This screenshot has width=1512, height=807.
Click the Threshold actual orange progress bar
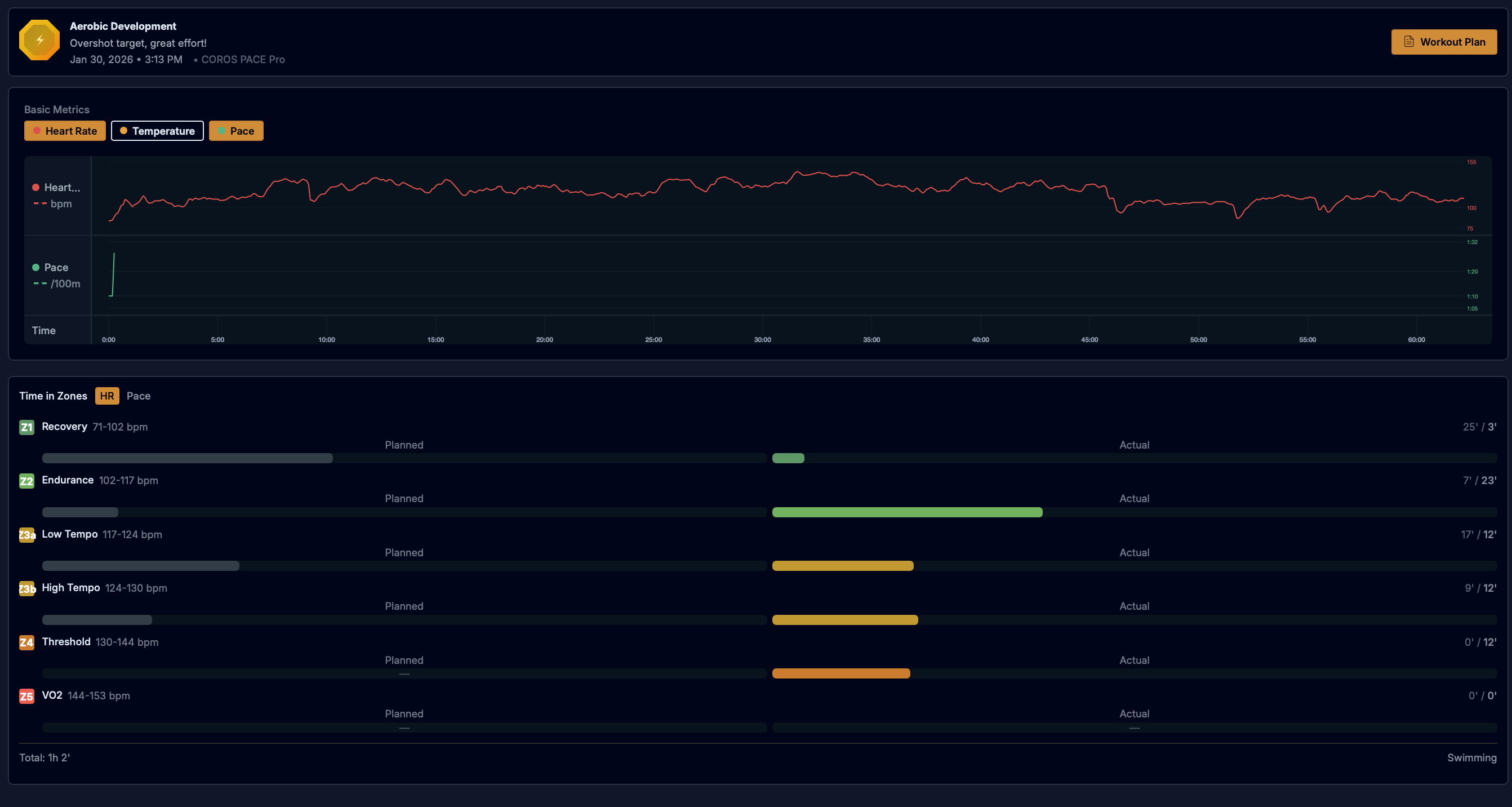coord(841,673)
